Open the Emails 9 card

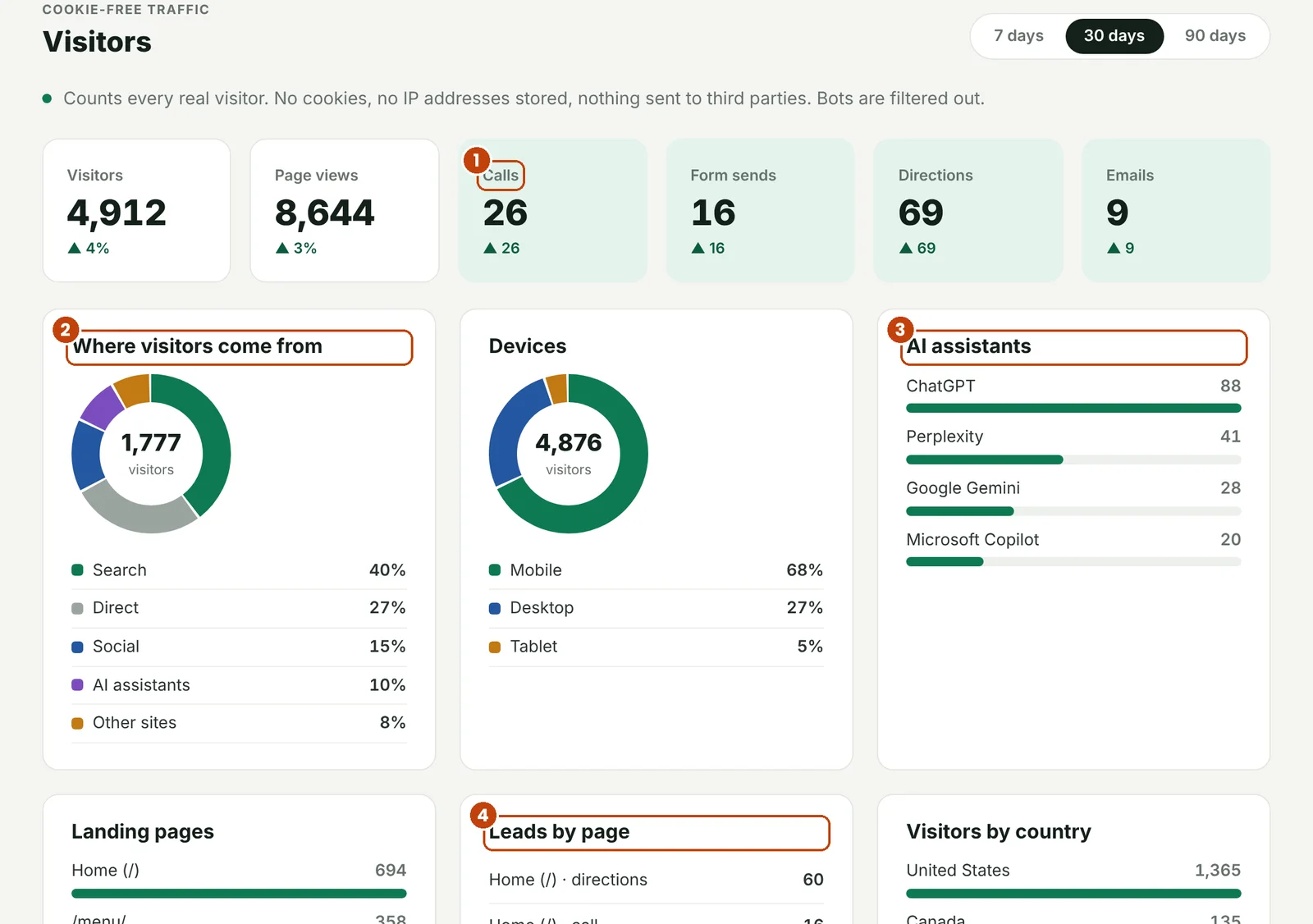coord(1176,210)
